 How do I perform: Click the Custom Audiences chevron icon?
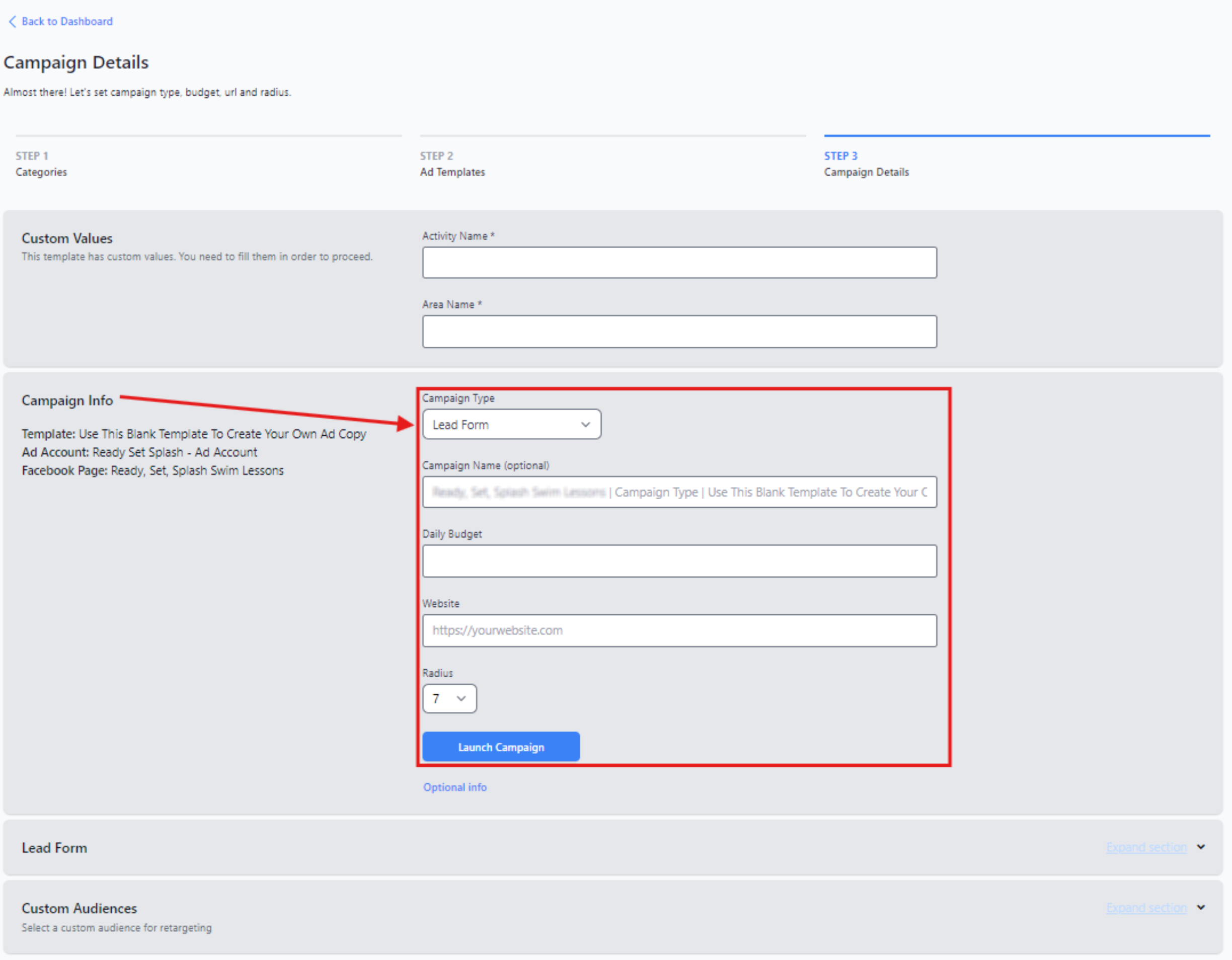click(1201, 908)
